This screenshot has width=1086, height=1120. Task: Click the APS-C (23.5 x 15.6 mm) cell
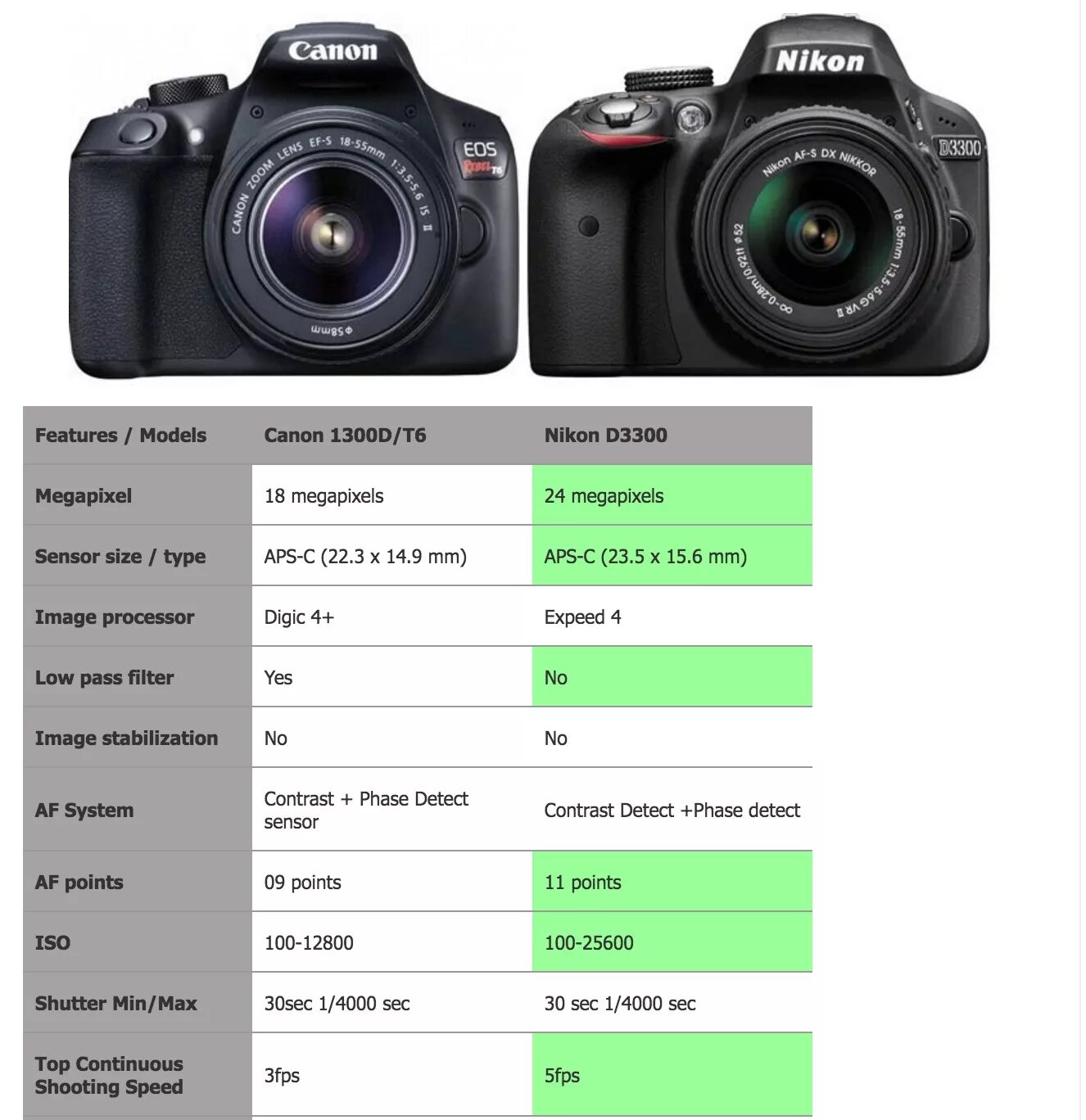pyautogui.click(x=672, y=556)
